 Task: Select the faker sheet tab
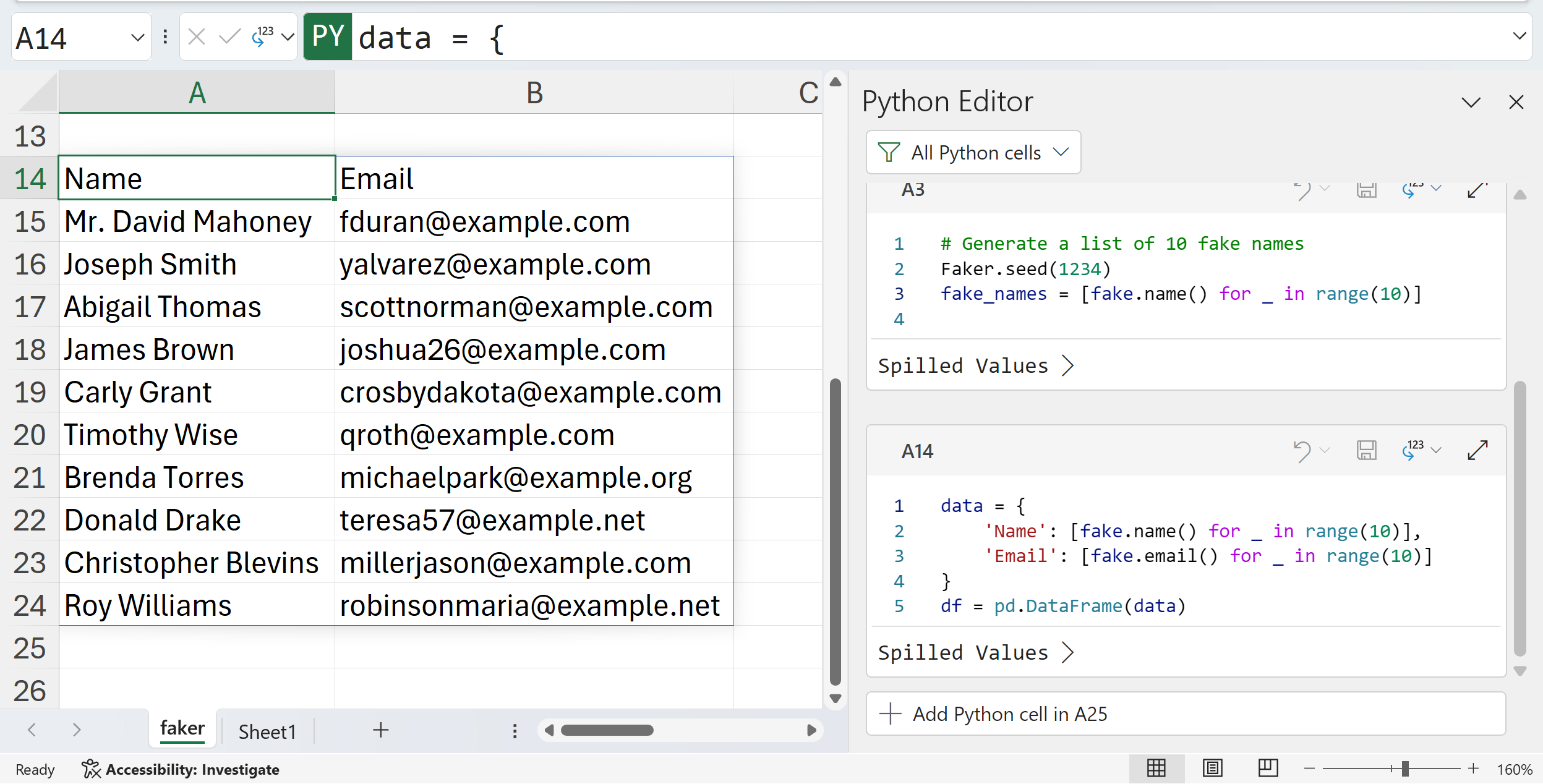click(x=182, y=728)
